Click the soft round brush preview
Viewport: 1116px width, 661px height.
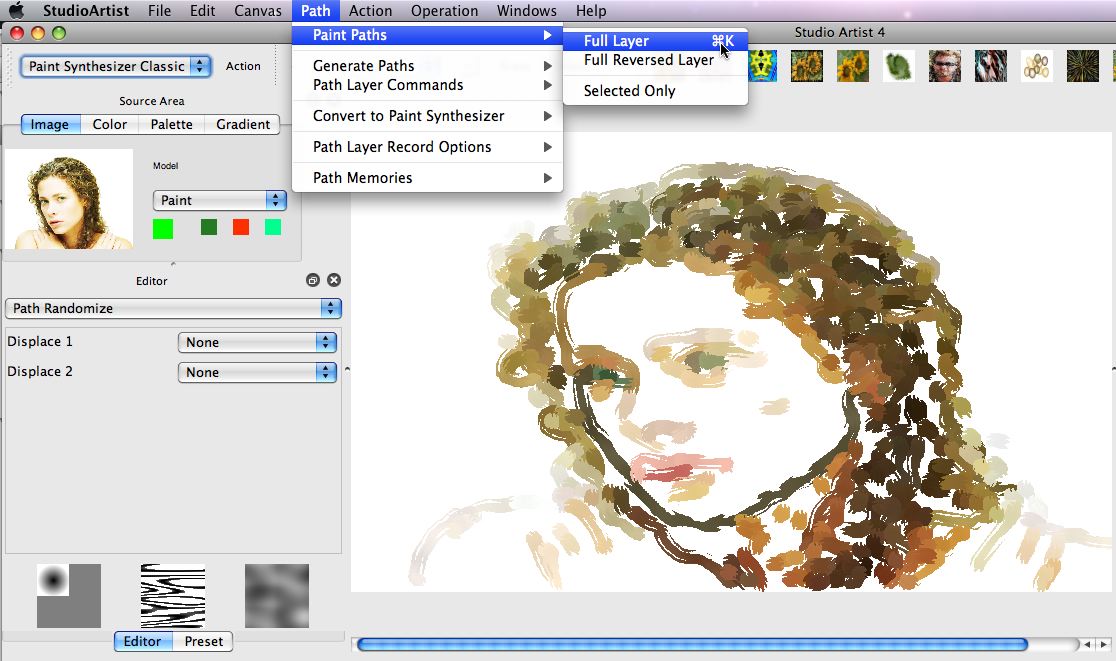[69, 596]
